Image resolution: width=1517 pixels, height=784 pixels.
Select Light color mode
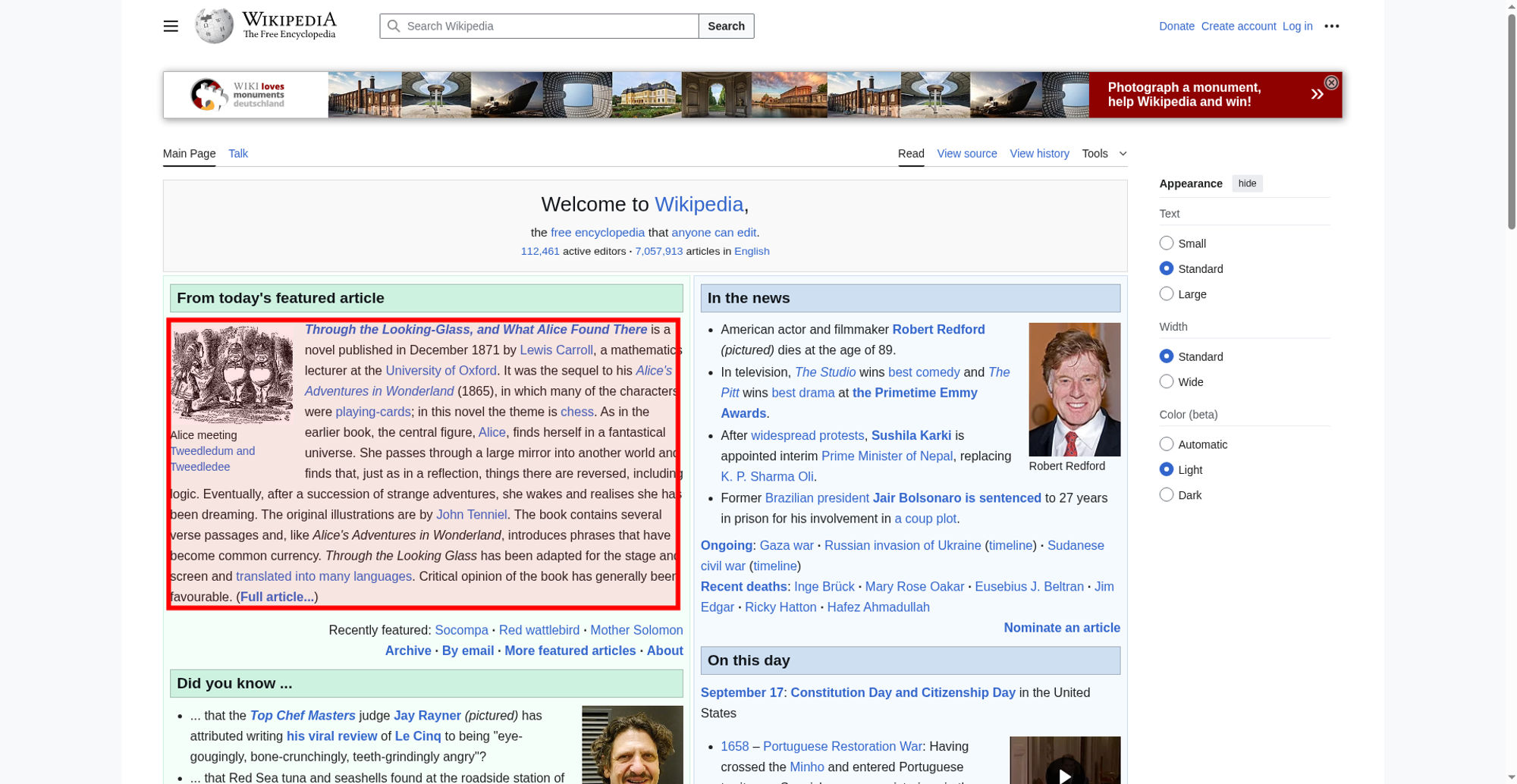[x=1167, y=469]
